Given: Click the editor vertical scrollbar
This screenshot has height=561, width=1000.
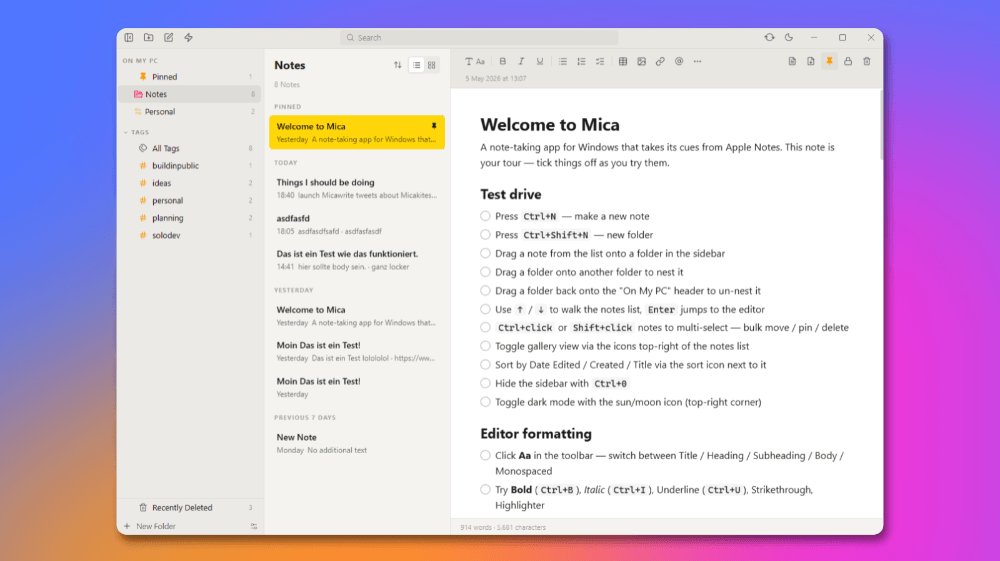Looking at the screenshot, I should point(881,124).
